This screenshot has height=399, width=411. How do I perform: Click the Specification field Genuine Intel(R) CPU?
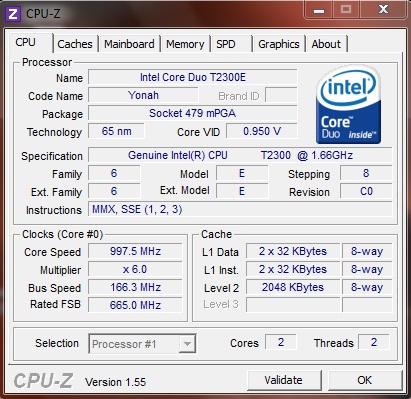240,155
